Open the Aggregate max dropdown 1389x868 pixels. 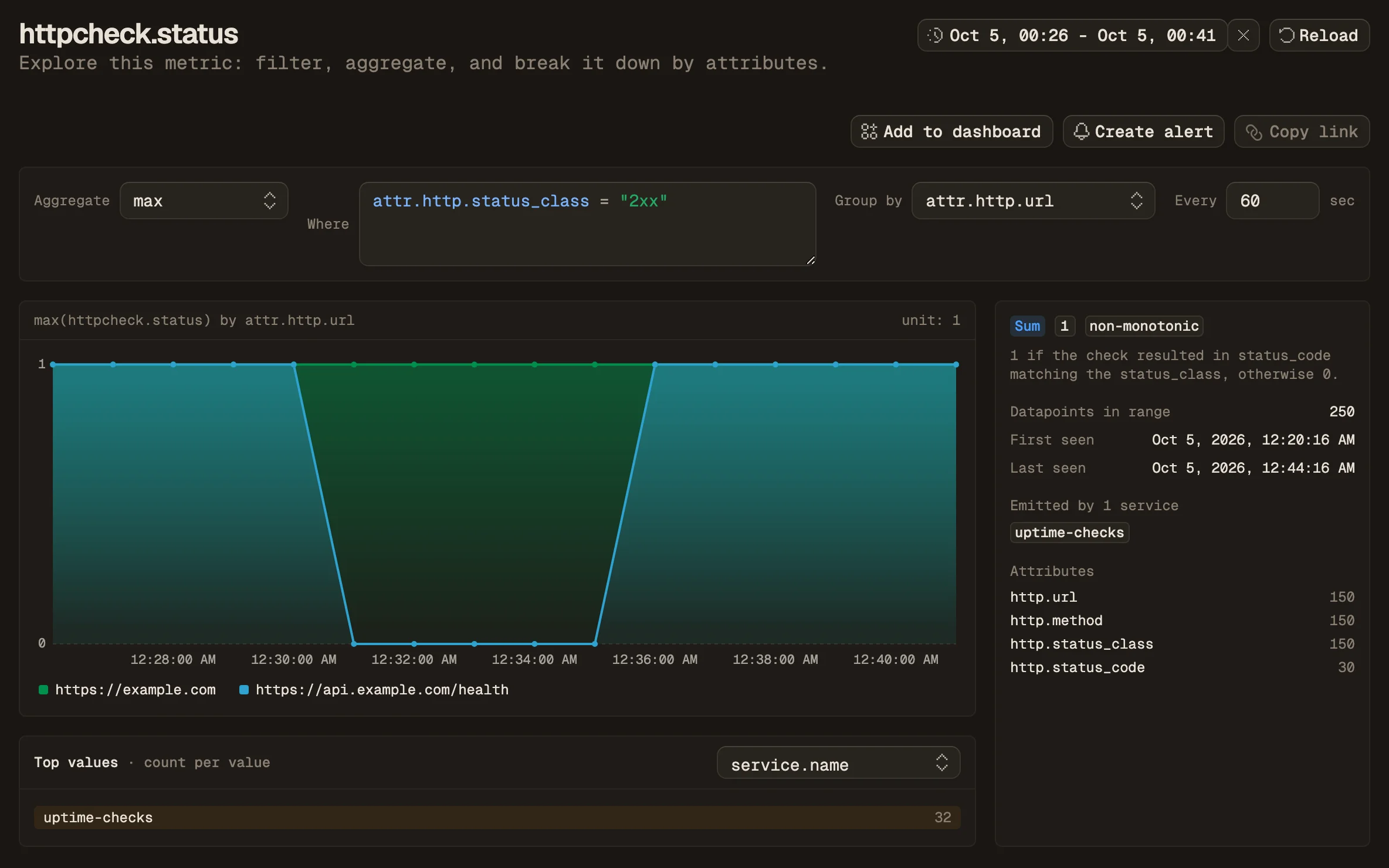point(204,201)
